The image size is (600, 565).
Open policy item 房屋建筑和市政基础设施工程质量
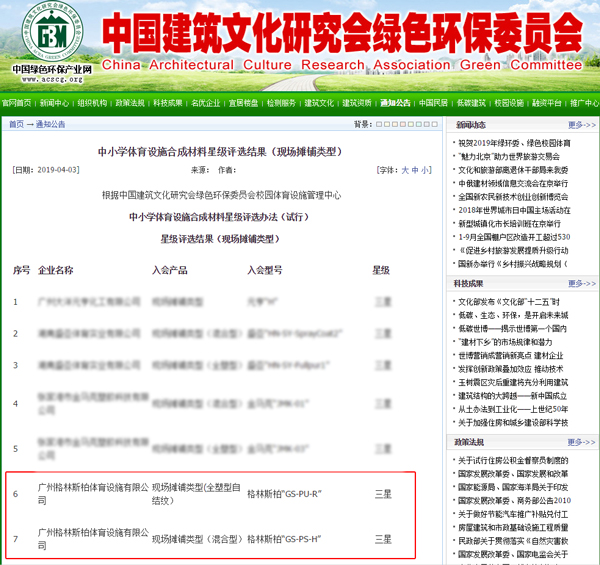[x=513, y=528]
